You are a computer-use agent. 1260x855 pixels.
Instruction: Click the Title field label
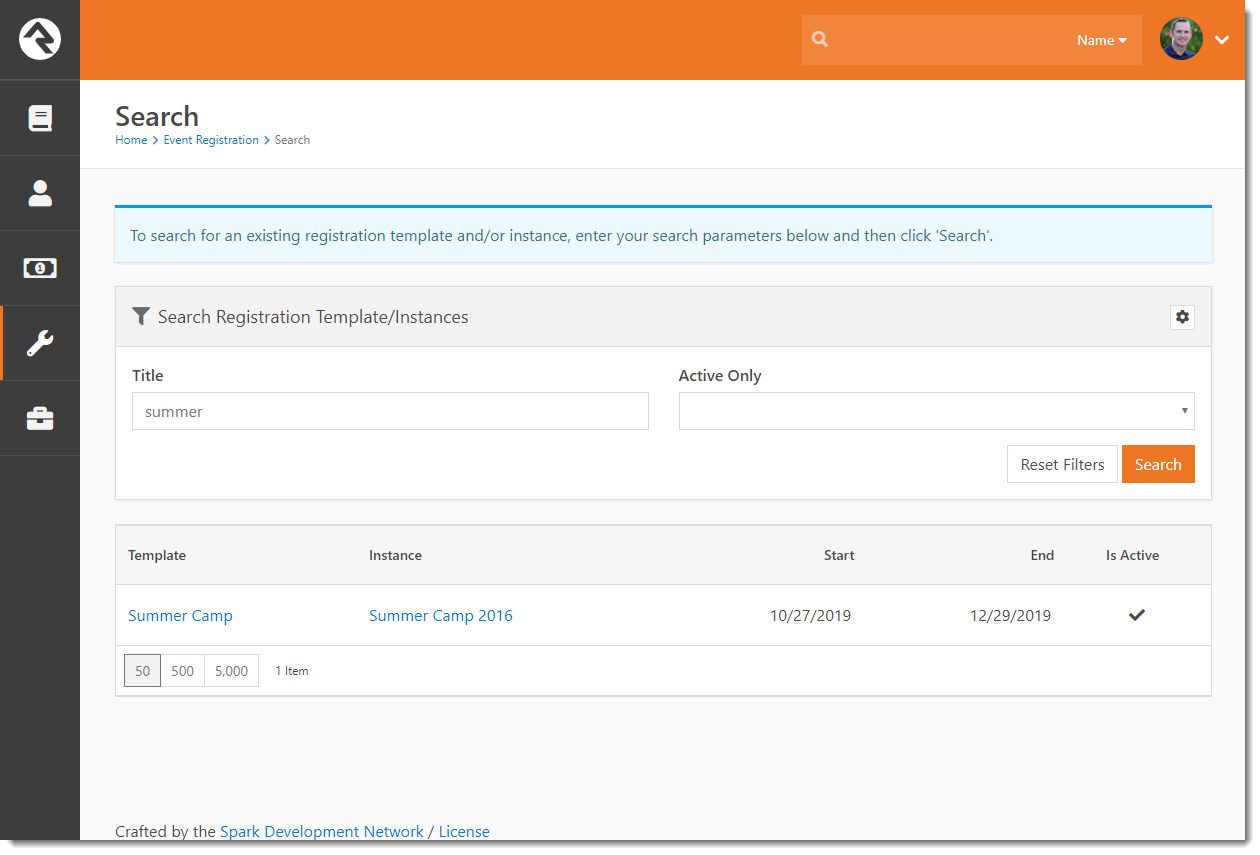[148, 376]
